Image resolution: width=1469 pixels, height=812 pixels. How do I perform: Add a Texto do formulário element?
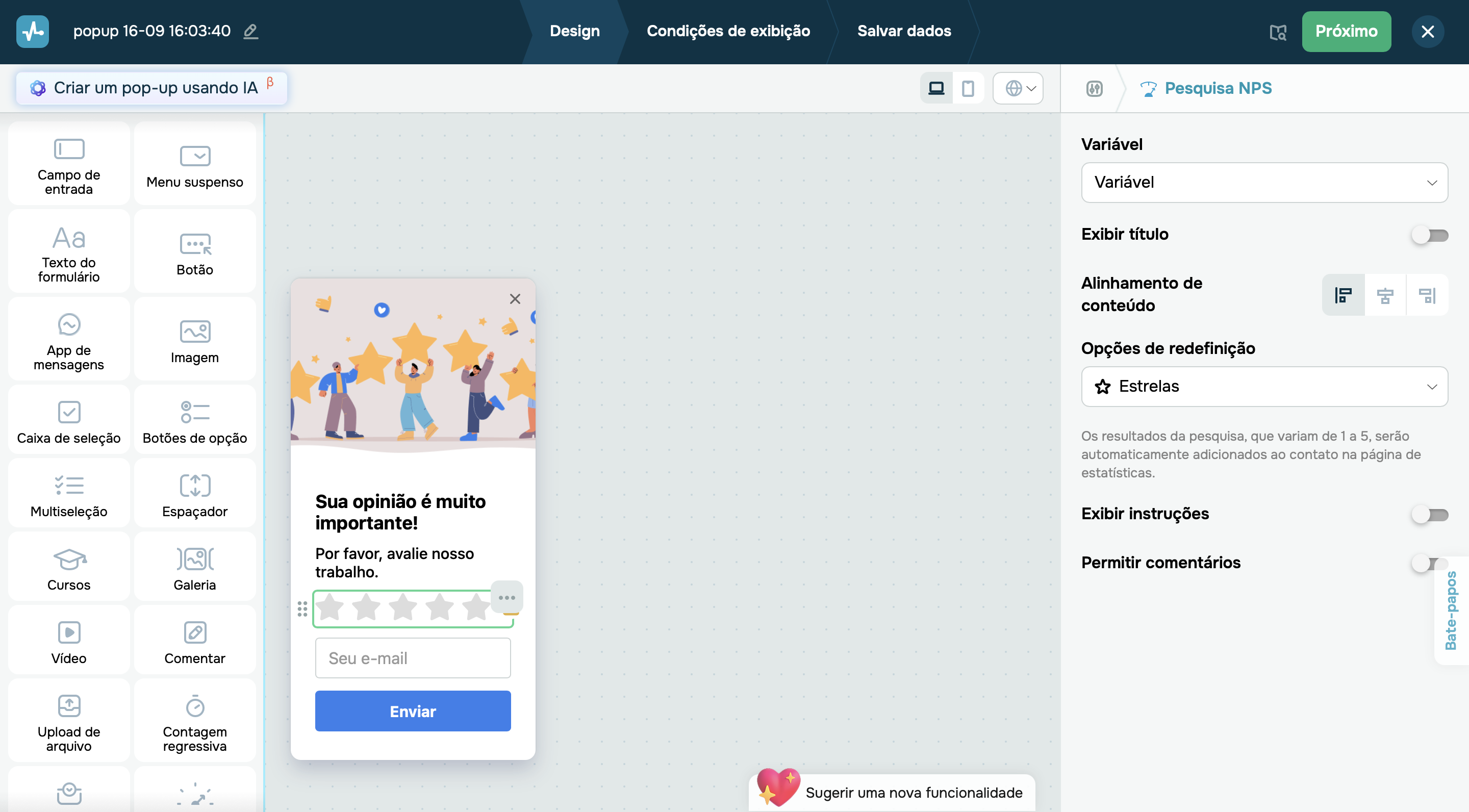pyautogui.click(x=68, y=251)
